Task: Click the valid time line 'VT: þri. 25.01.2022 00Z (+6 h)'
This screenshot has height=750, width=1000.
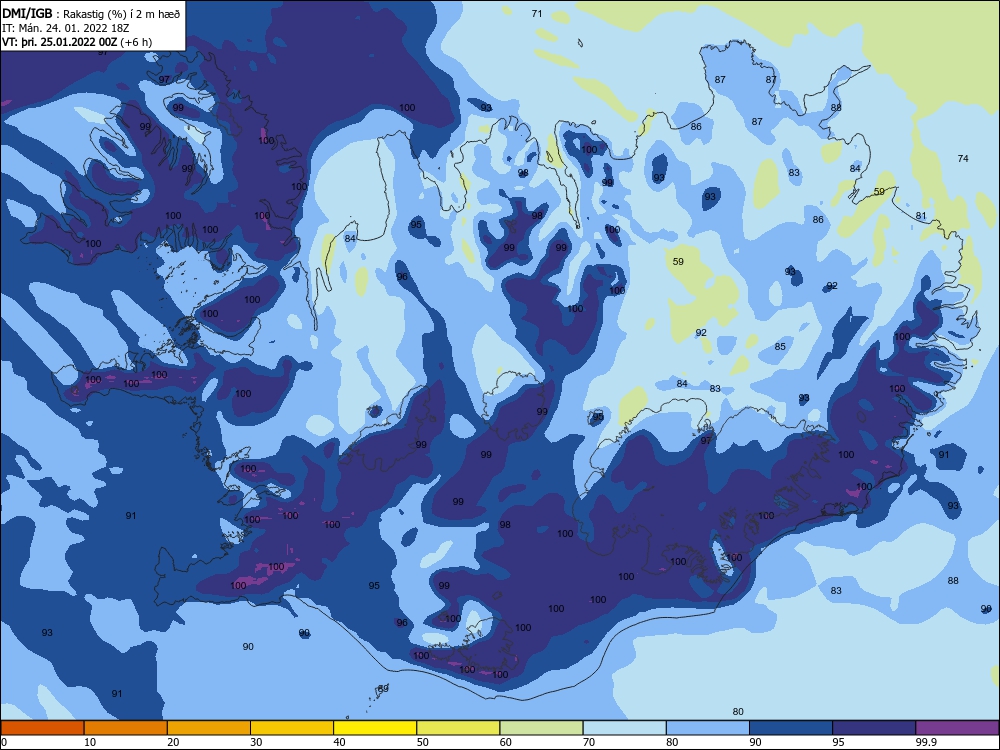Action: coord(77,42)
